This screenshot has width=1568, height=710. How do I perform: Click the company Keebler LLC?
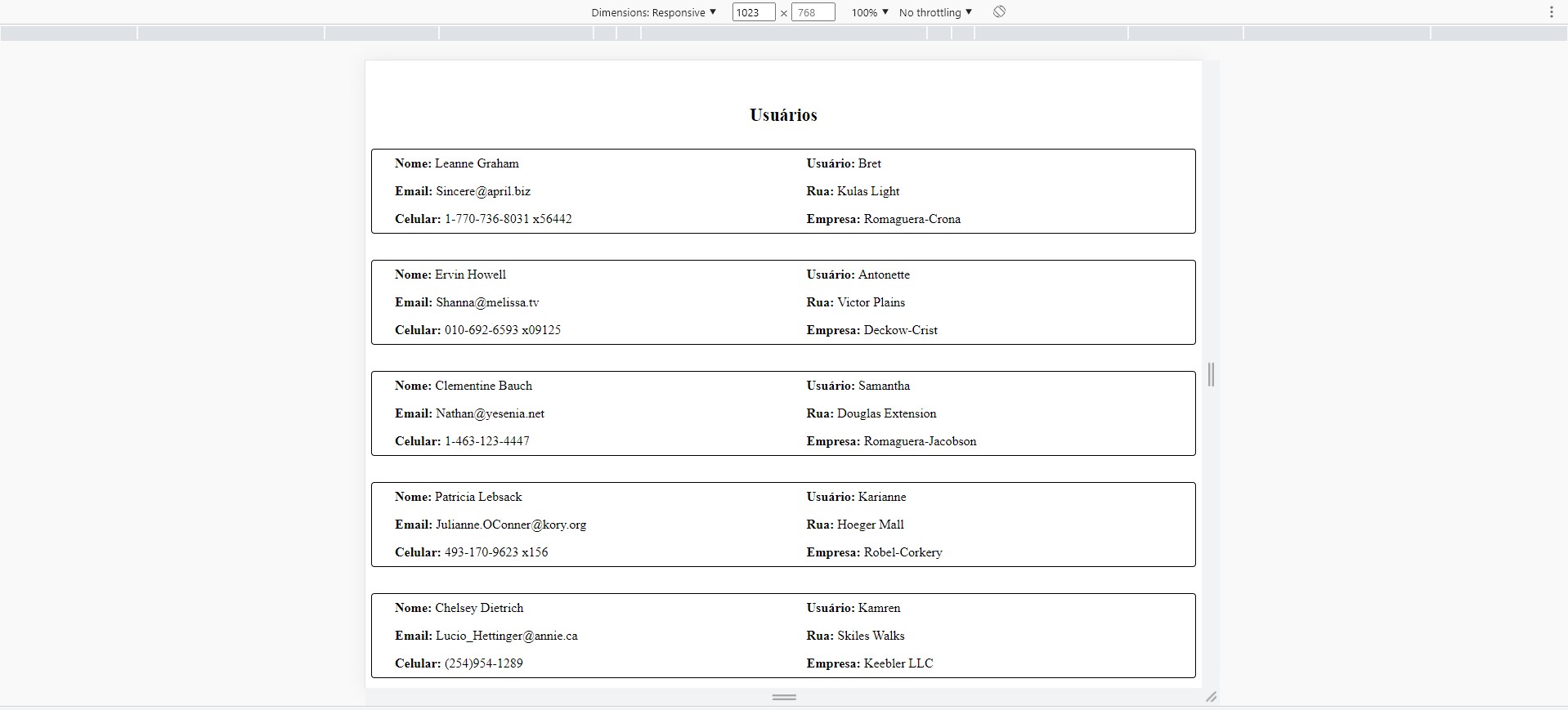tap(898, 663)
